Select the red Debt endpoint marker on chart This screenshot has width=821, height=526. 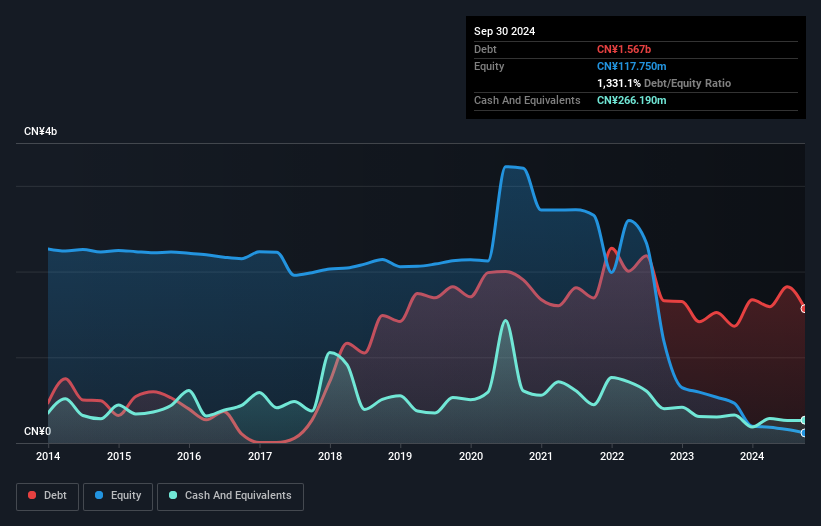[804, 309]
